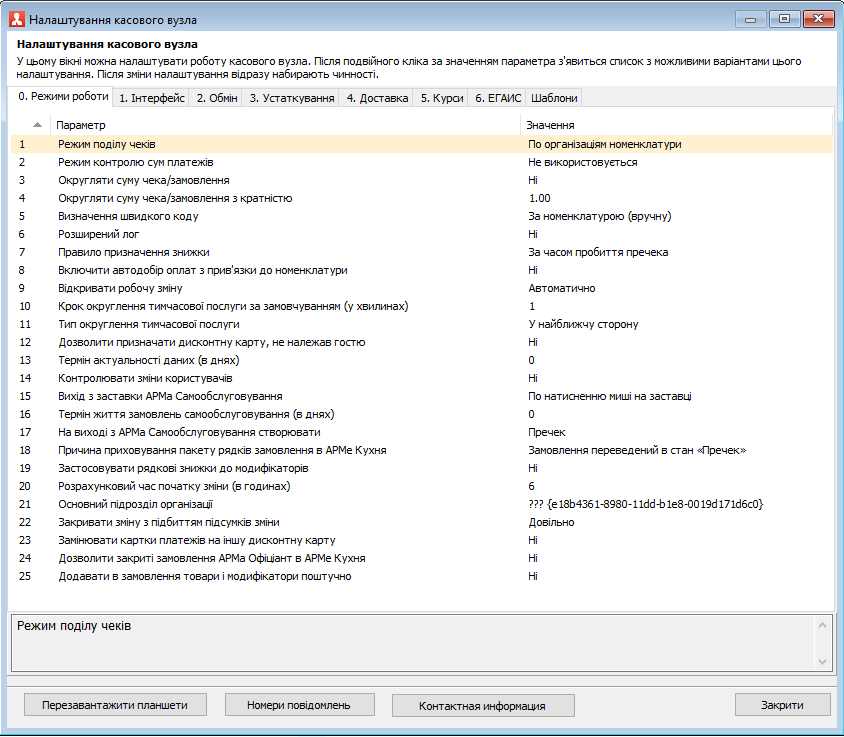Open the 5. Курси tab
The height and width of the screenshot is (737, 844).
click(x=441, y=98)
